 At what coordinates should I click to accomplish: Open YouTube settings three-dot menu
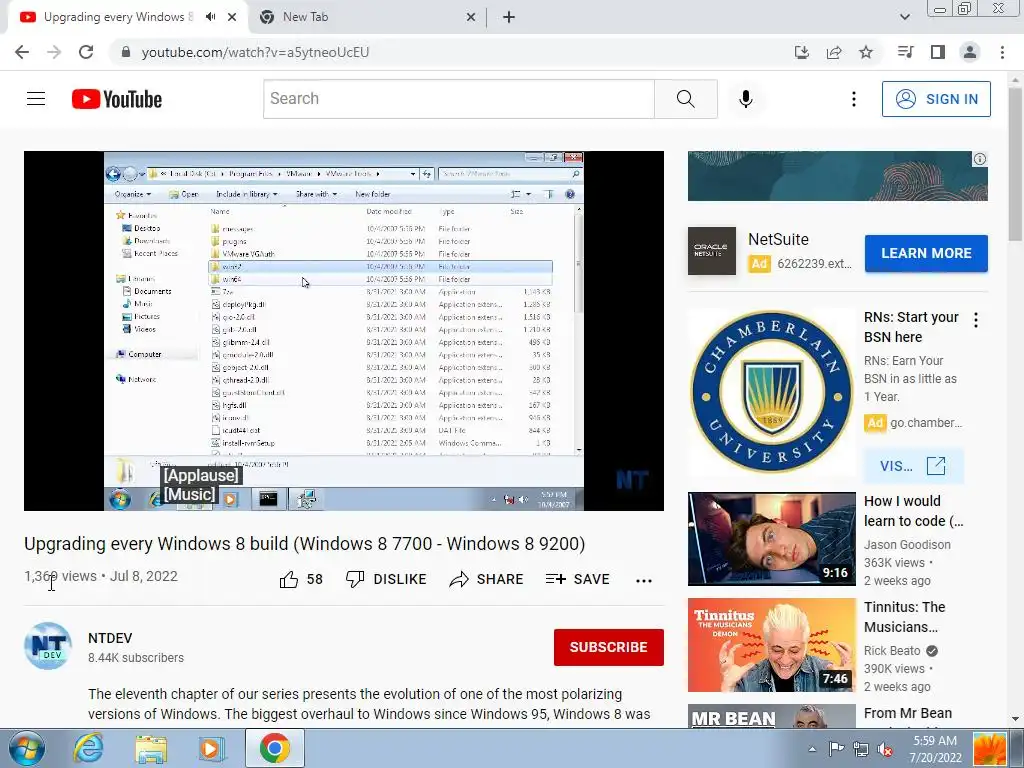853,99
